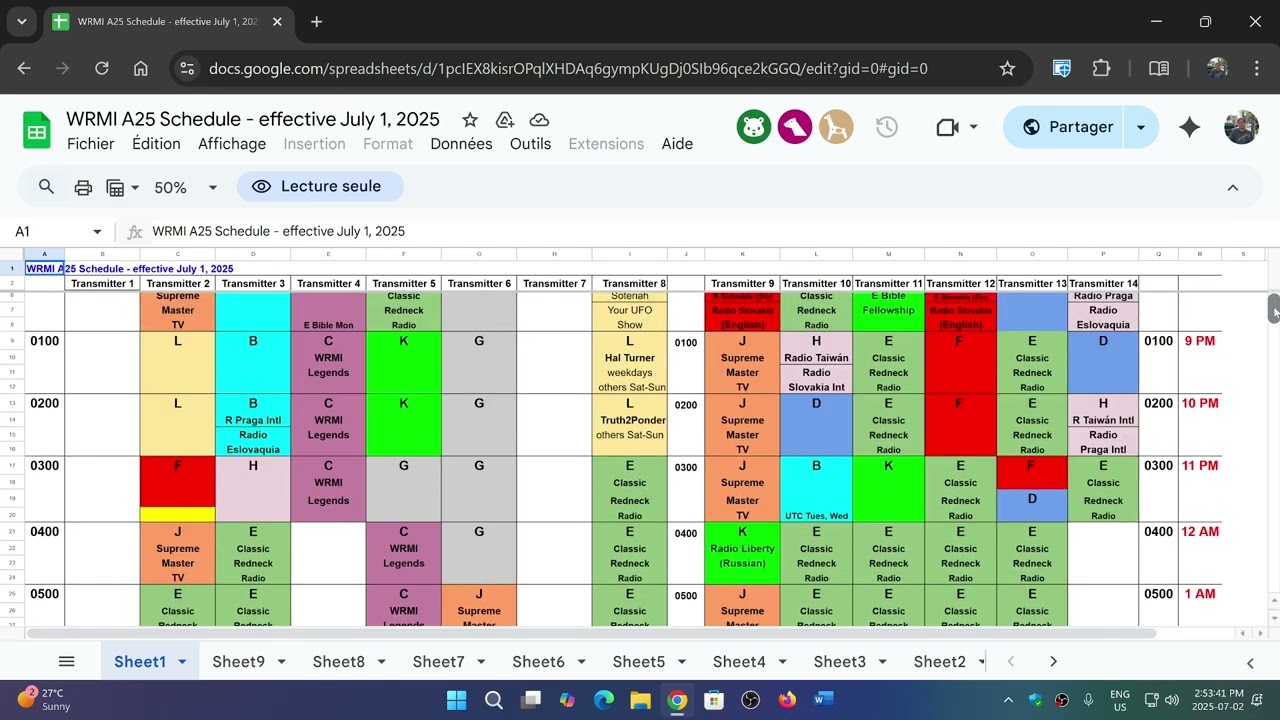Screen dimensions: 1280x720
Task: Open the name box dropdown arrow
Action: click(97, 231)
